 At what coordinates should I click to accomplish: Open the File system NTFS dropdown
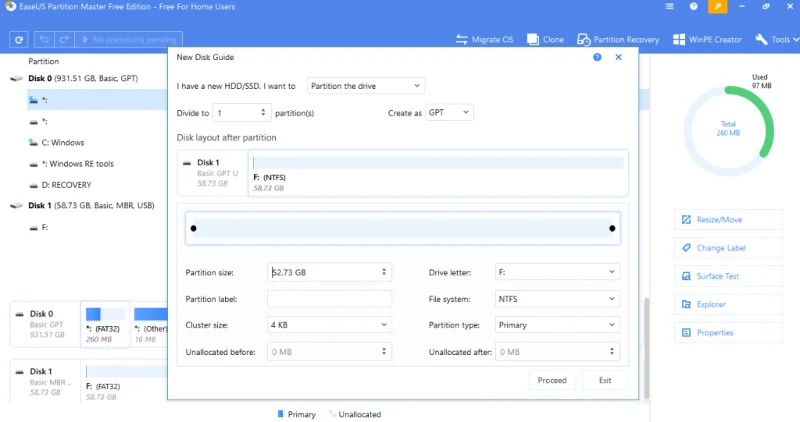pos(557,299)
